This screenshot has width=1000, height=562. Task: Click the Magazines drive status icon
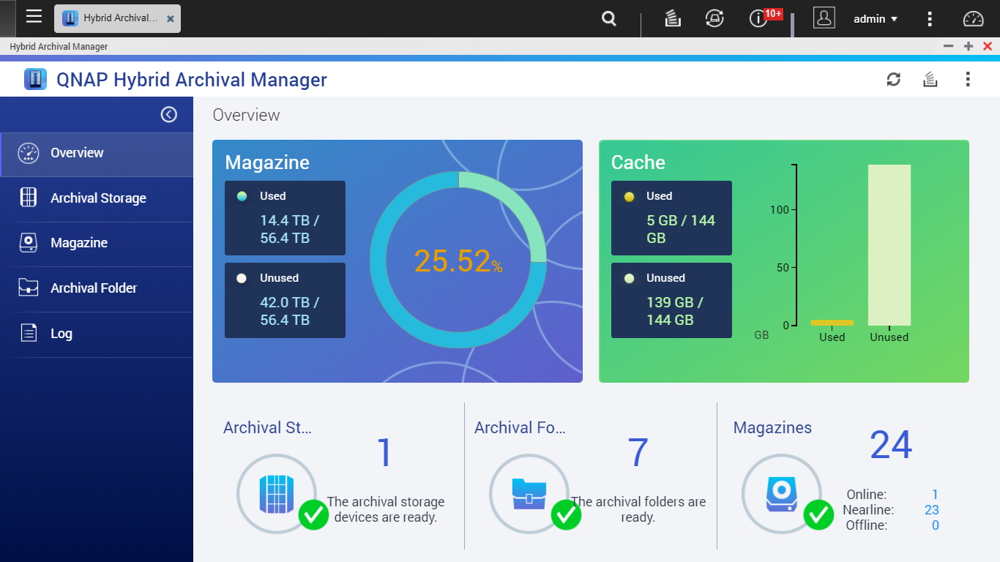(x=782, y=494)
